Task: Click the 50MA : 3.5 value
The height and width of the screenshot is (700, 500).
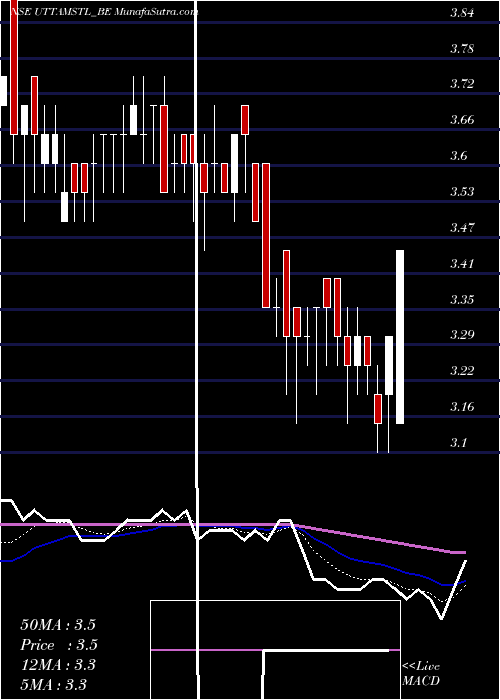Action: pos(58,625)
